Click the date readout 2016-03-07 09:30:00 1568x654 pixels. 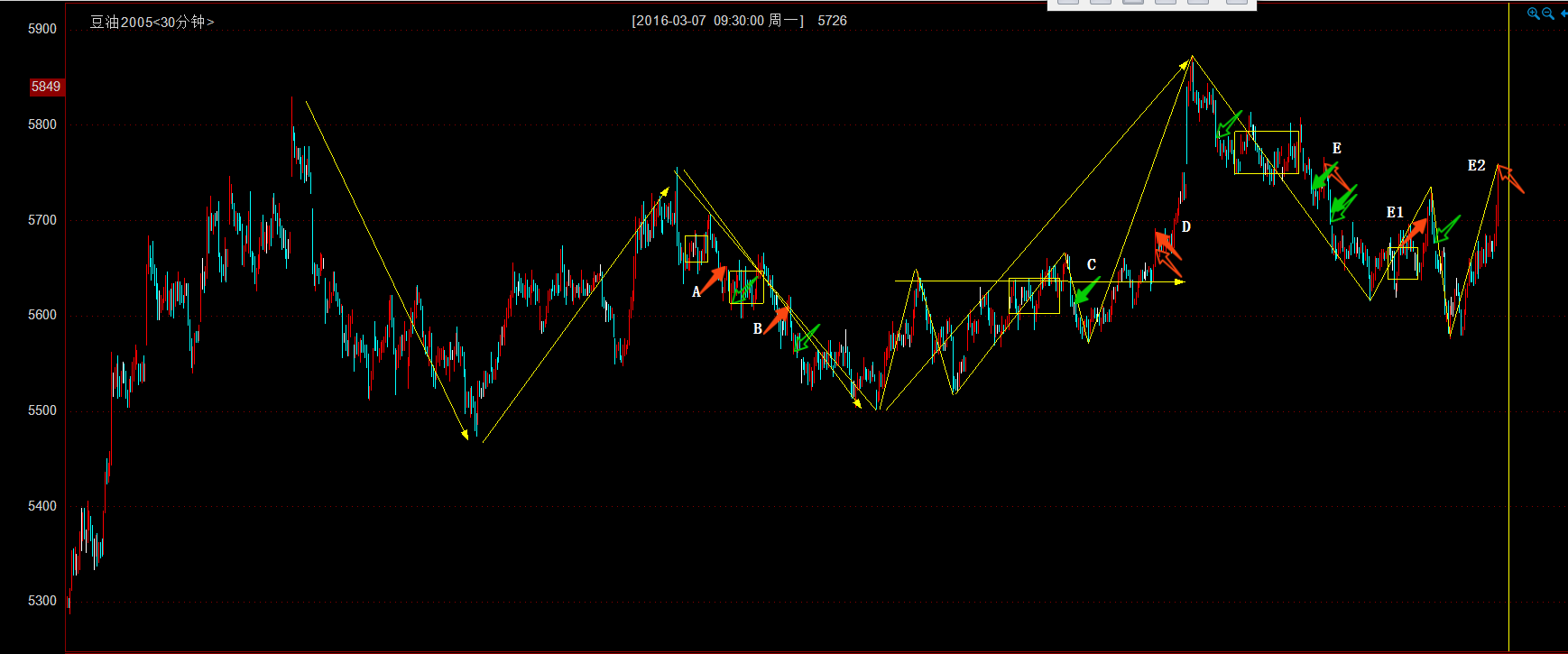point(698,21)
